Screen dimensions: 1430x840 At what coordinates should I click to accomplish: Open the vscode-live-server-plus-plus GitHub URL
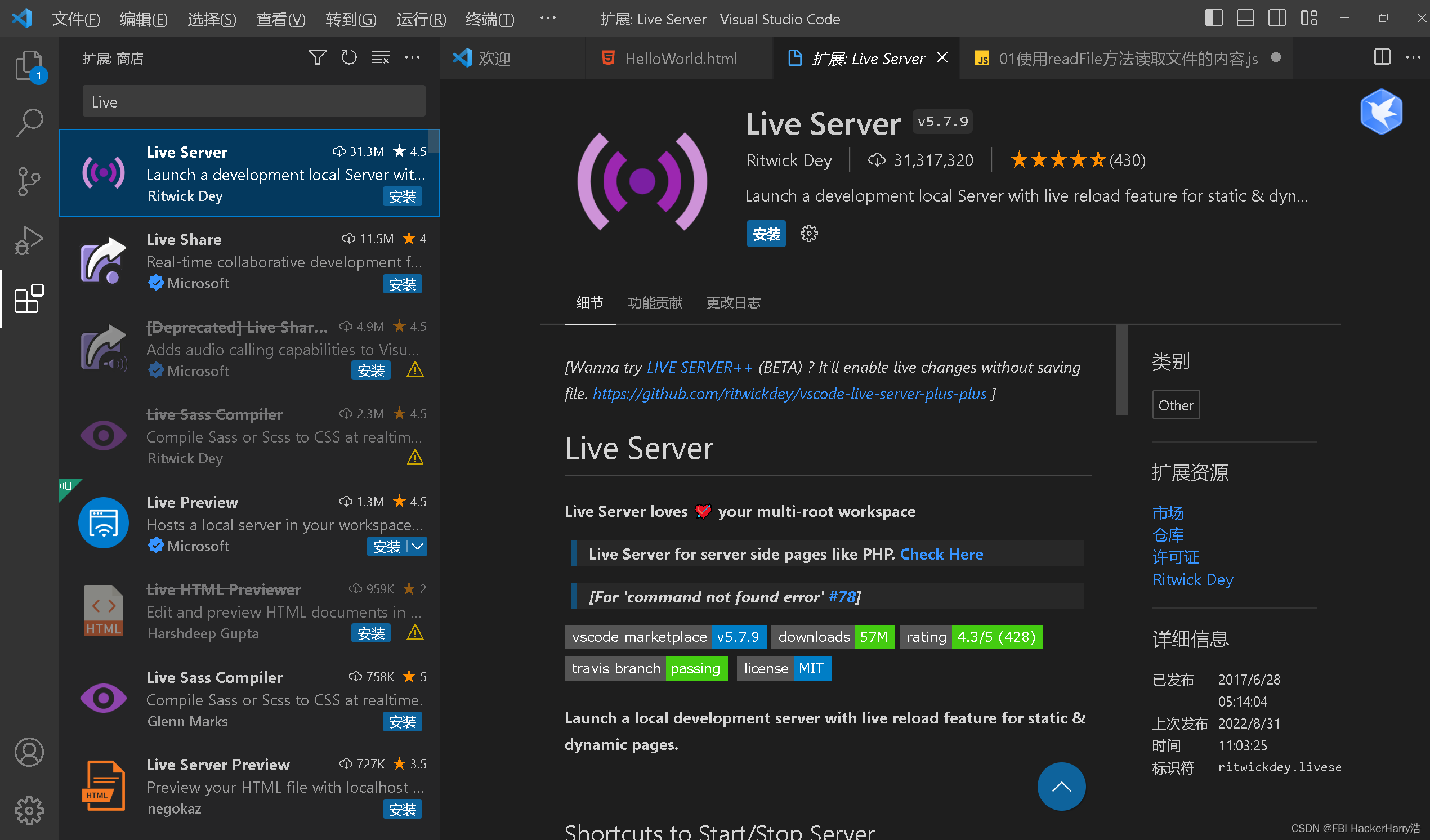pyautogui.click(x=789, y=394)
